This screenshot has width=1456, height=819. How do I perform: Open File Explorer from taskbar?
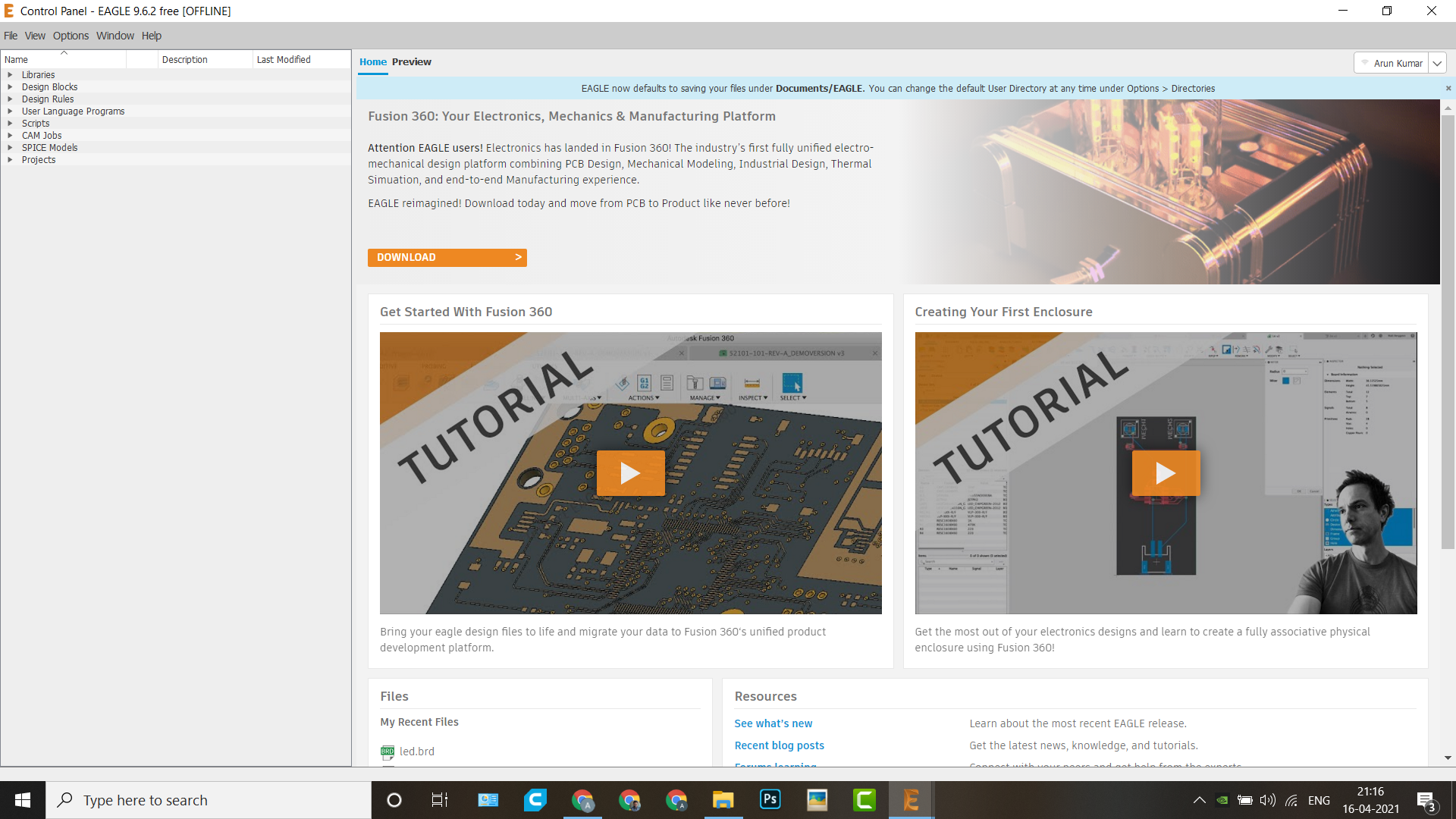[723, 800]
